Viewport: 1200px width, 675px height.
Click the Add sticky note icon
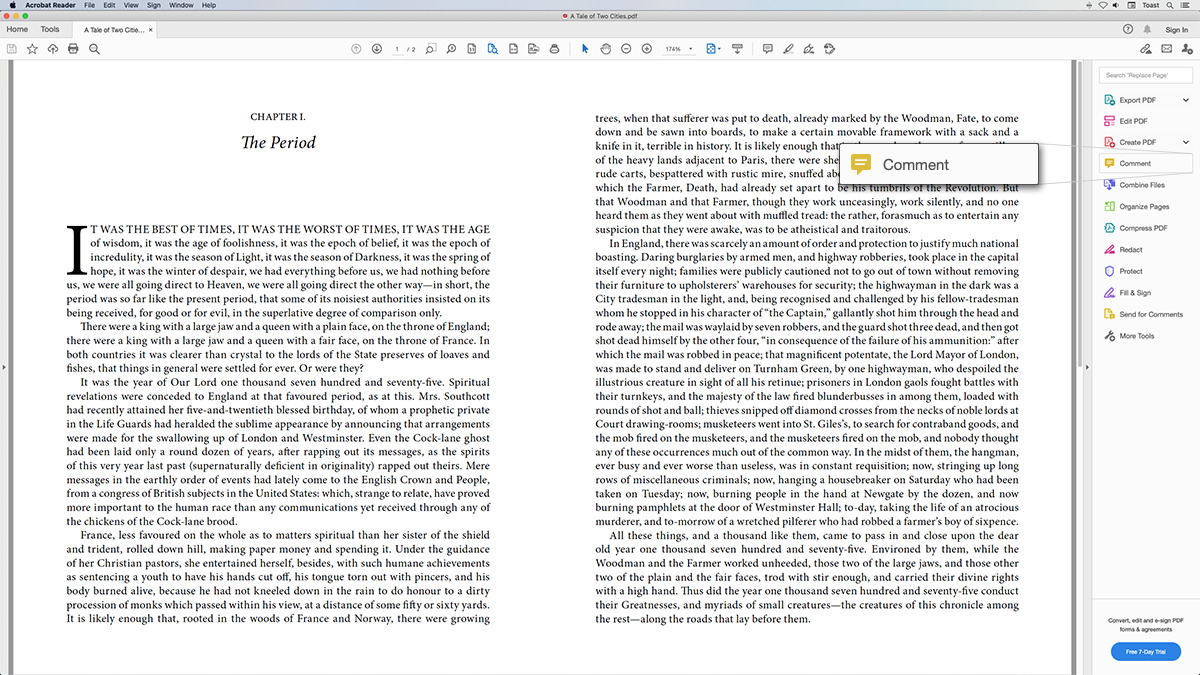[767, 49]
